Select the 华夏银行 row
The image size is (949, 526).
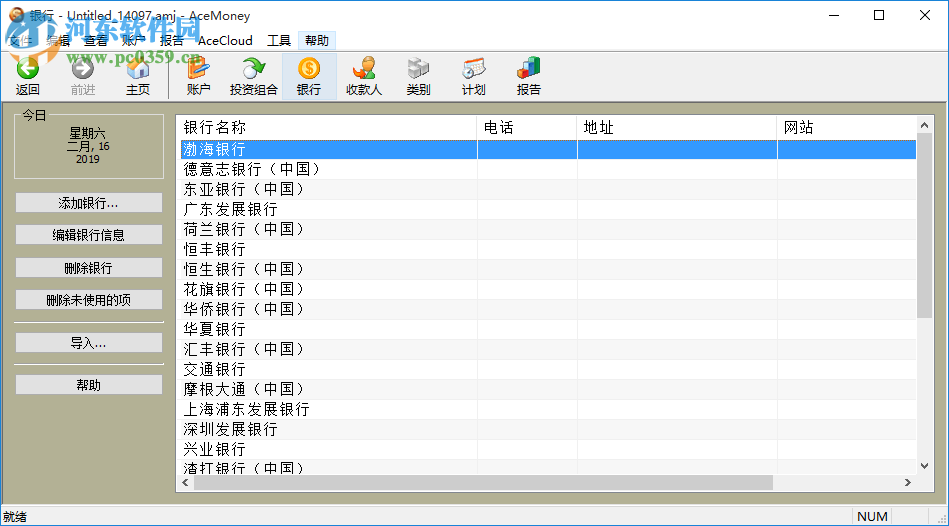[x=548, y=329]
